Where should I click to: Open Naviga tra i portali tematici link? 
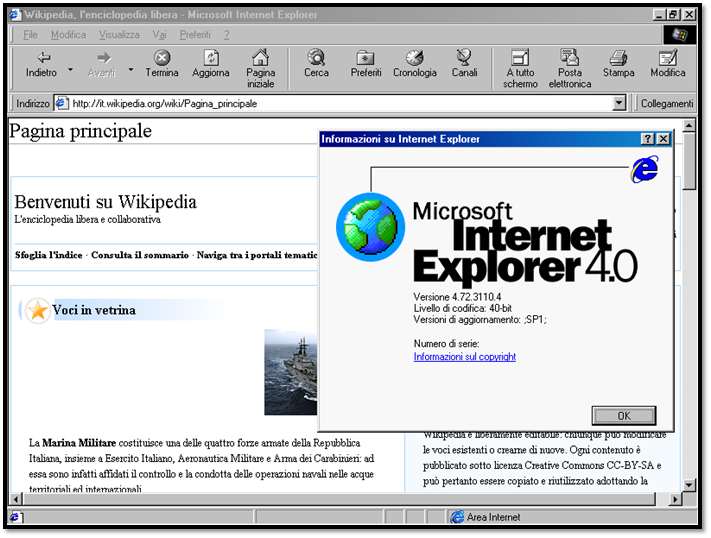[x=257, y=255]
